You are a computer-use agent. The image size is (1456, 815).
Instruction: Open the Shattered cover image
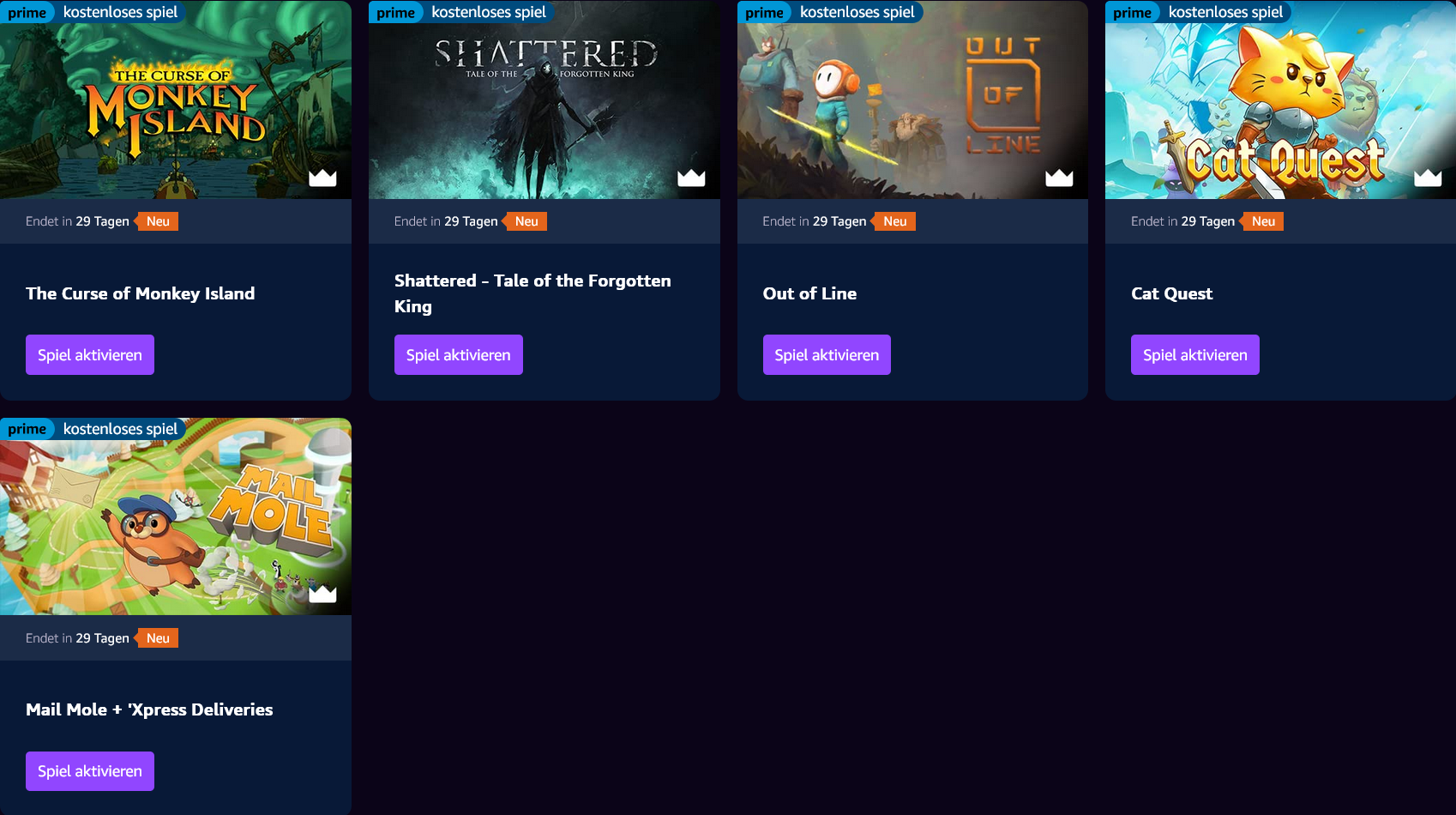coord(544,100)
